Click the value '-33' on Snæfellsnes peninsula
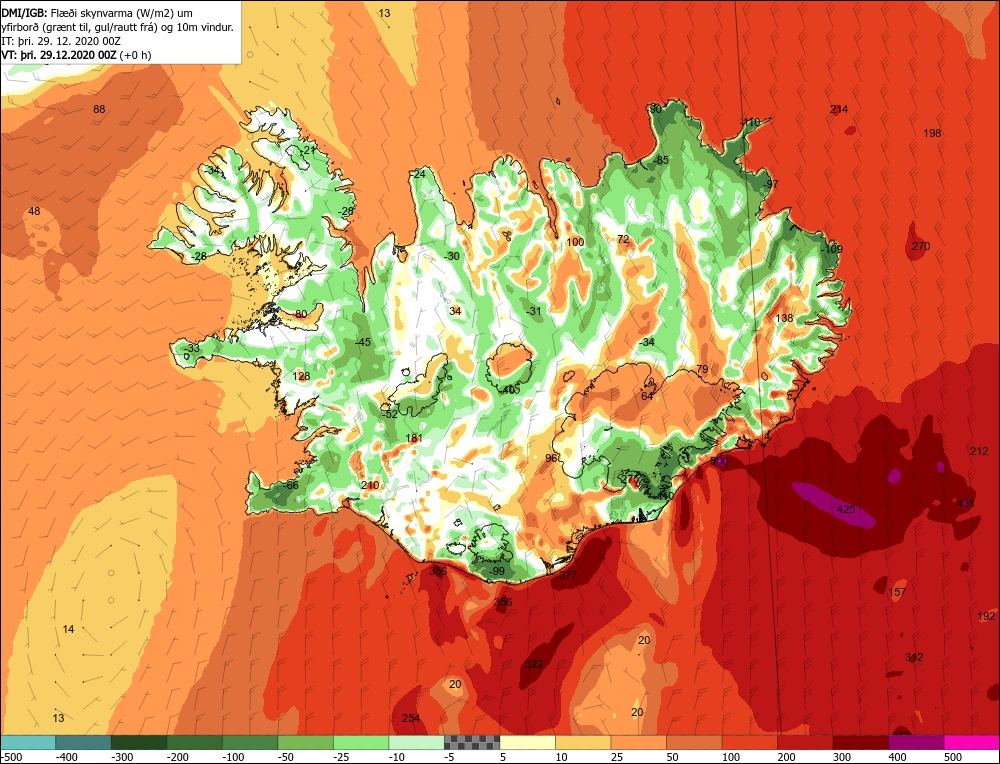This screenshot has height=764, width=1000. click(191, 349)
